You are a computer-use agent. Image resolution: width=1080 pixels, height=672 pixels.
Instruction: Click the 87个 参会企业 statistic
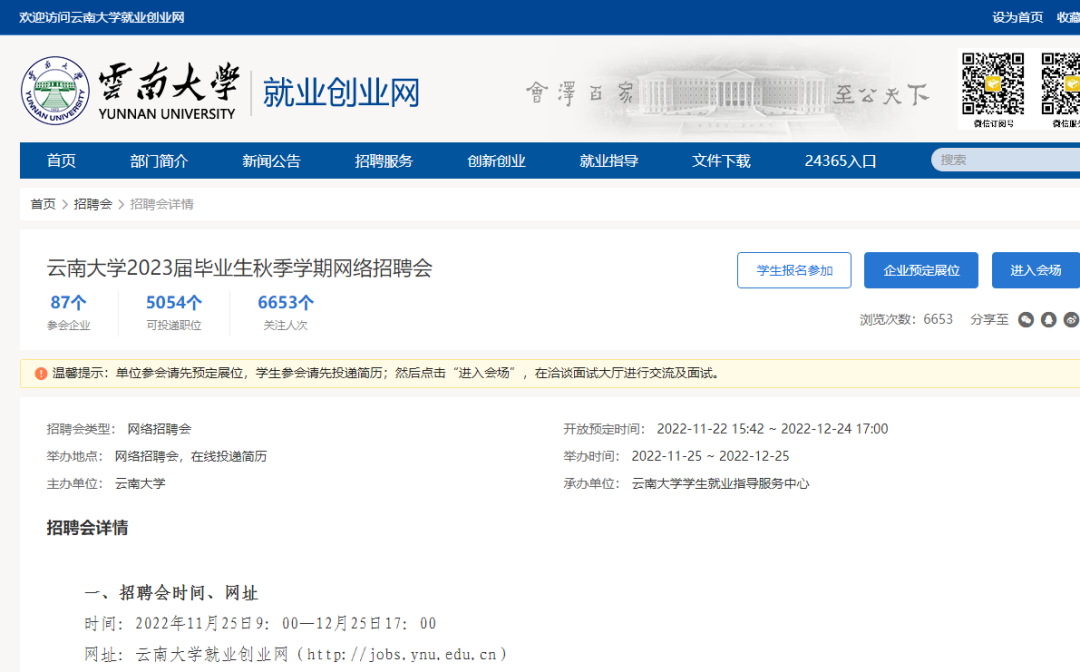pos(68,313)
